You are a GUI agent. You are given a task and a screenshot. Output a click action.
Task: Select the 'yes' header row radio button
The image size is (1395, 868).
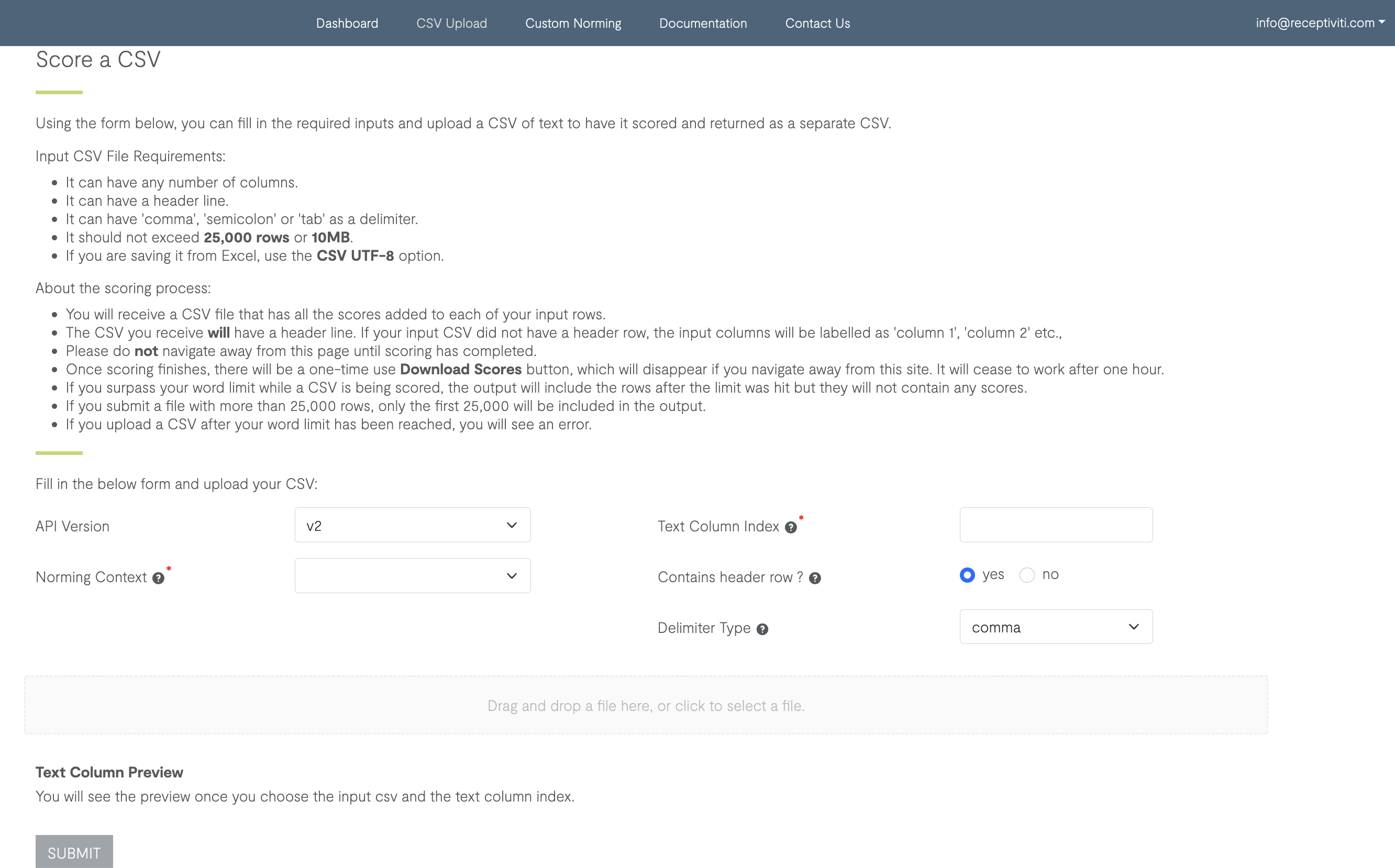[x=967, y=575]
